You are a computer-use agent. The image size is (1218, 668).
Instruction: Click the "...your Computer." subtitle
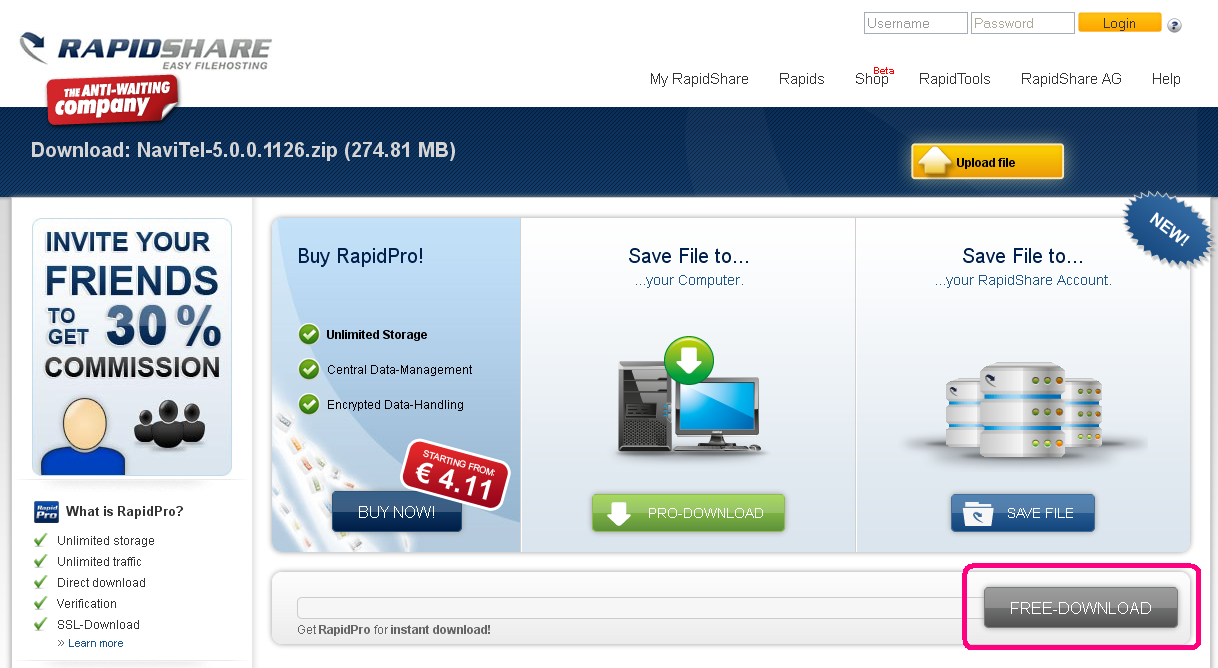tap(688, 280)
